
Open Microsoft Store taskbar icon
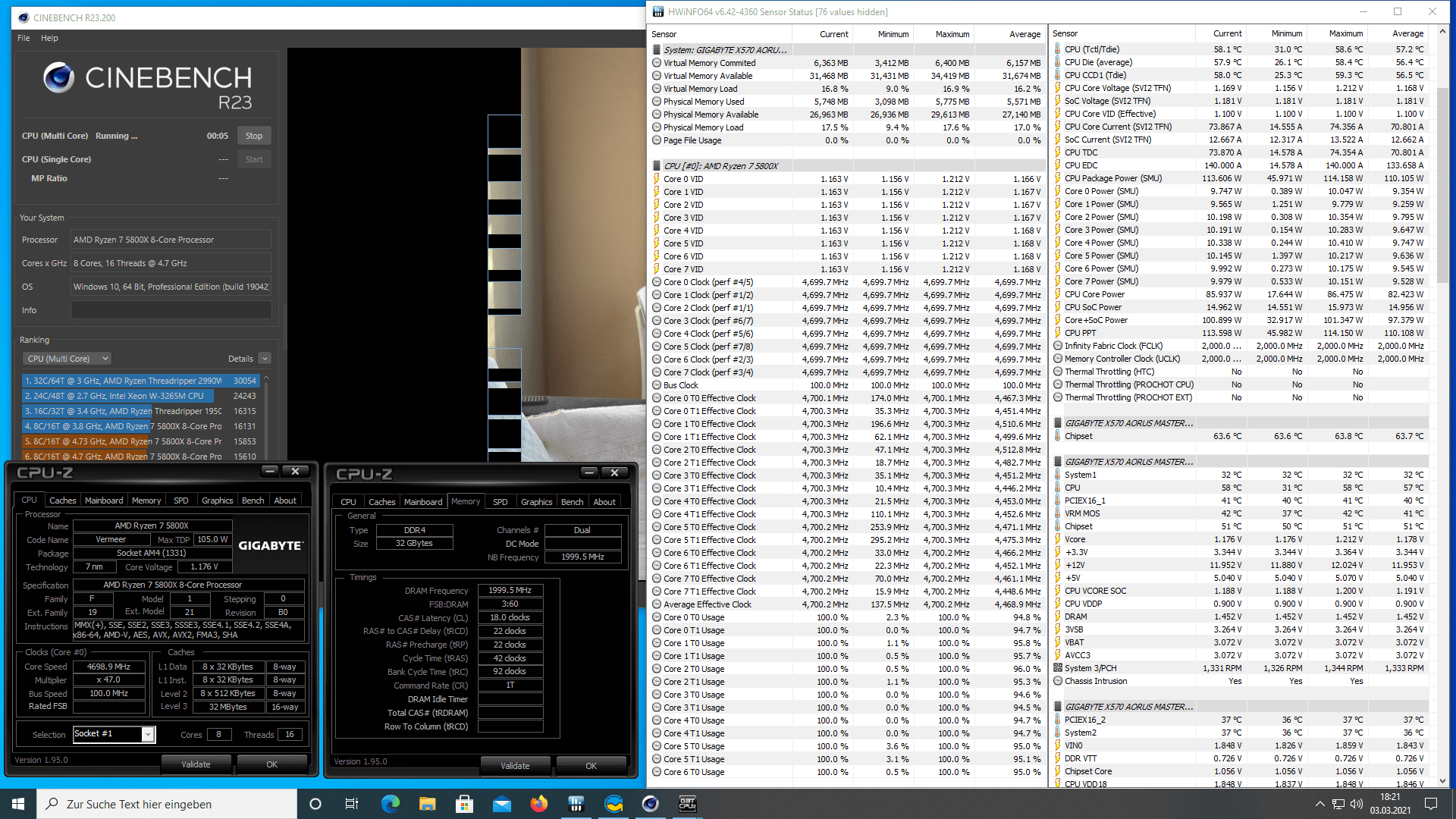click(x=464, y=804)
